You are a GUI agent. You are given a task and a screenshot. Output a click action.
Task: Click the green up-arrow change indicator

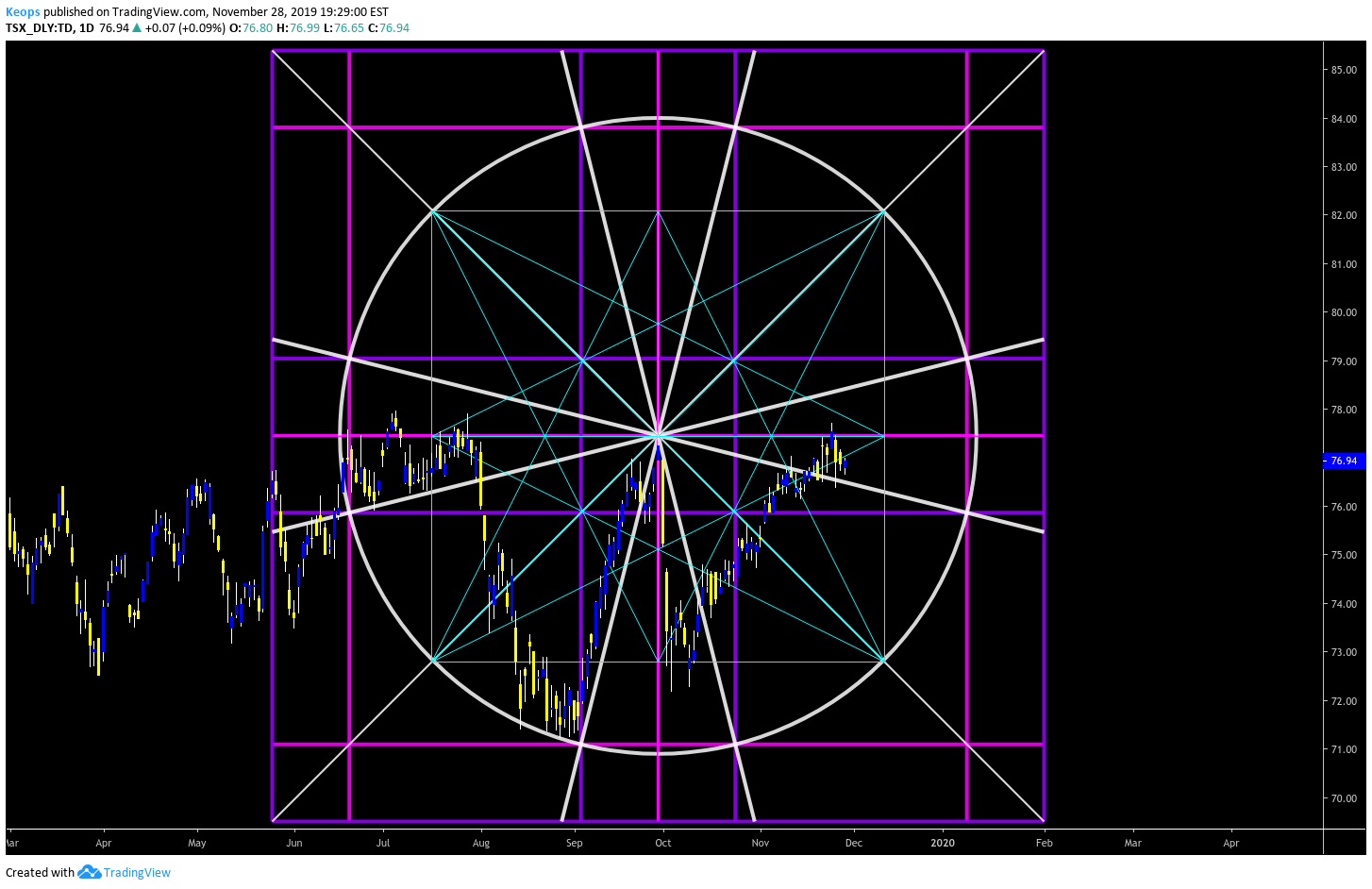pos(137,28)
